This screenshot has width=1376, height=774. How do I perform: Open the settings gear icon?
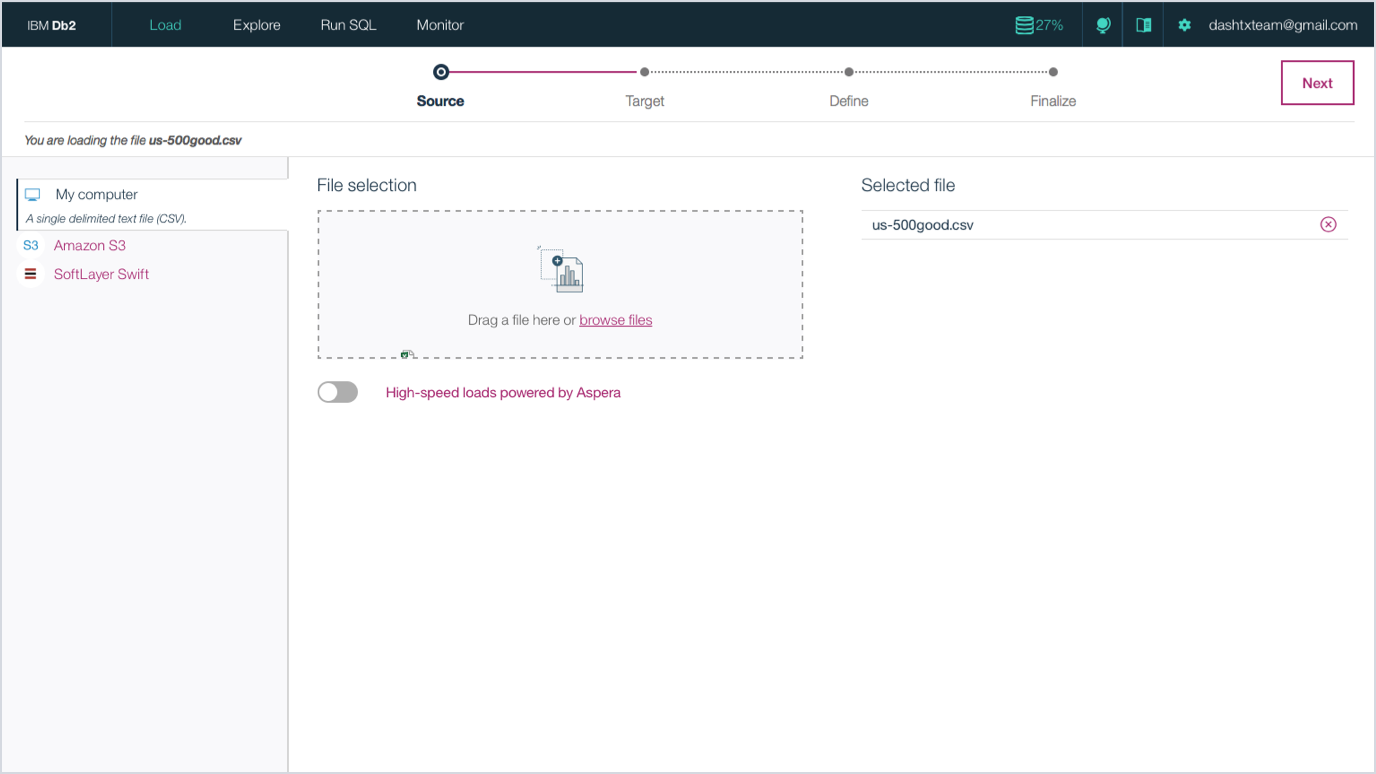coord(1185,25)
